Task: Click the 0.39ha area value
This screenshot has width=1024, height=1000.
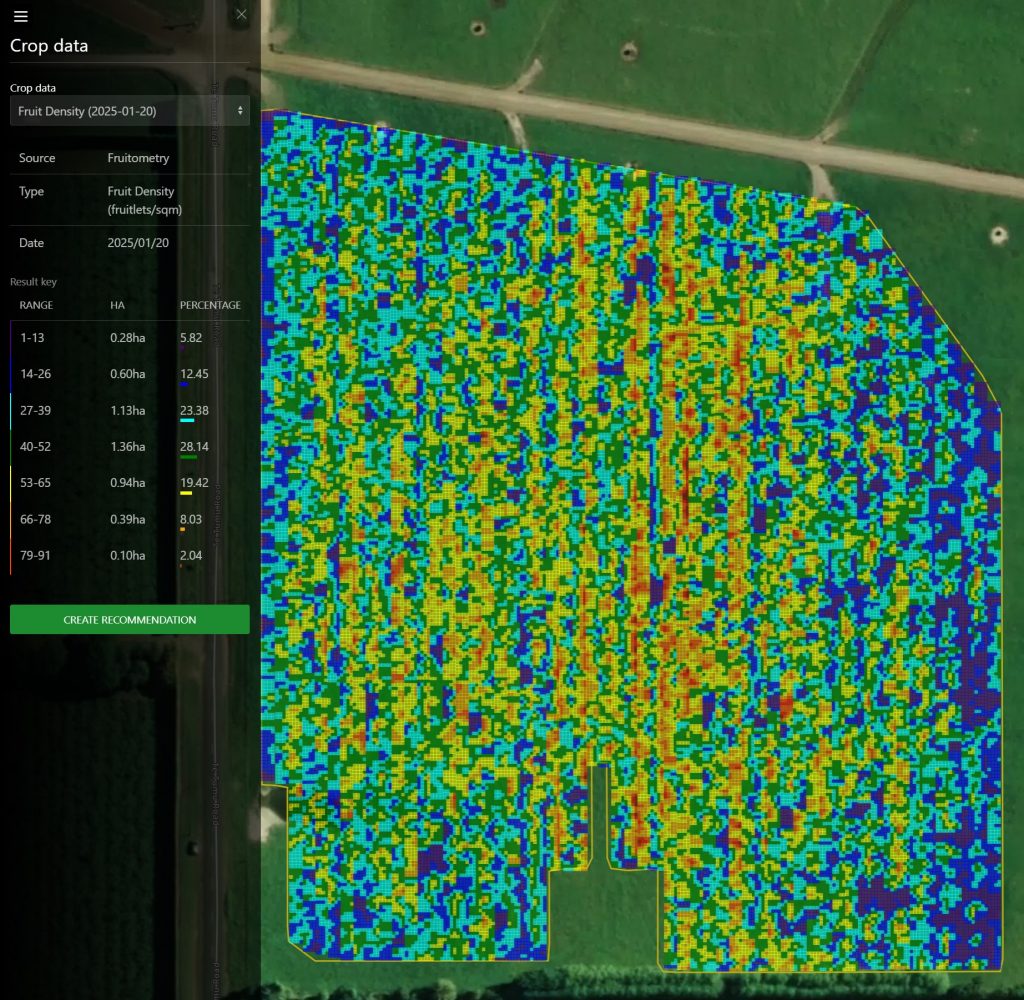Action: click(127, 519)
